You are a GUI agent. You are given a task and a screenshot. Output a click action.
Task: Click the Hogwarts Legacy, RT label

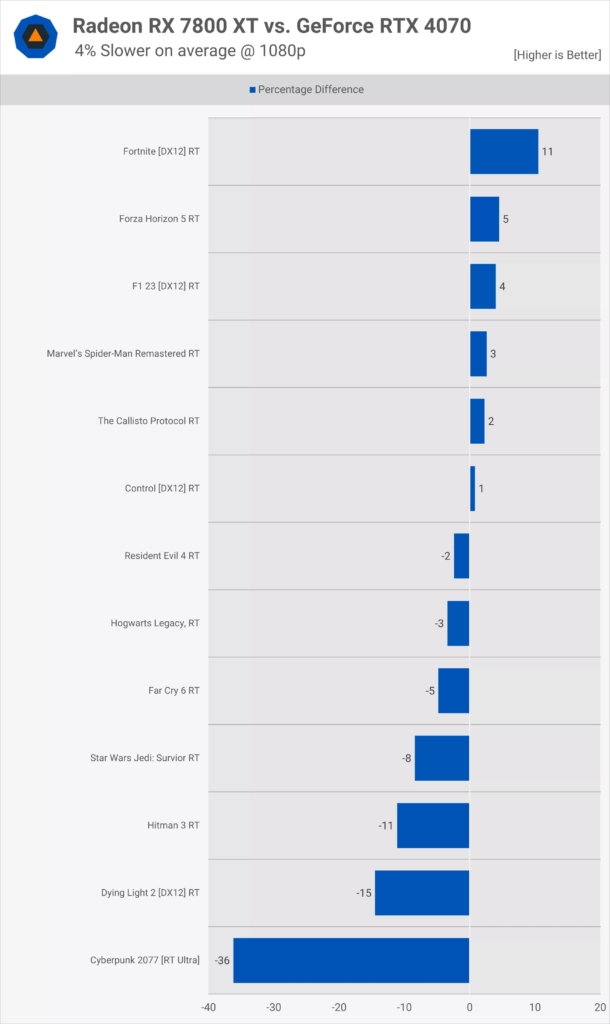pos(155,623)
